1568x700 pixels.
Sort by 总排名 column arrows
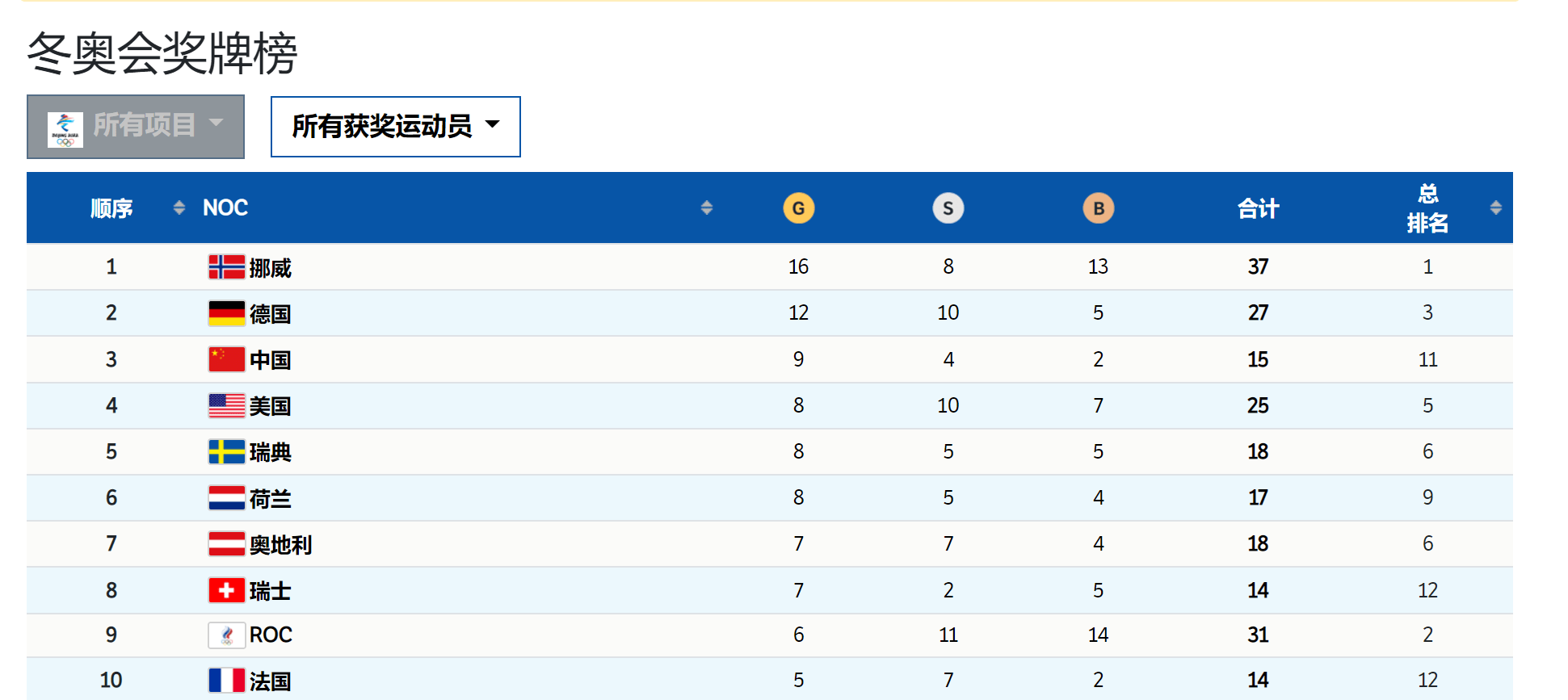[x=1495, y=208]
